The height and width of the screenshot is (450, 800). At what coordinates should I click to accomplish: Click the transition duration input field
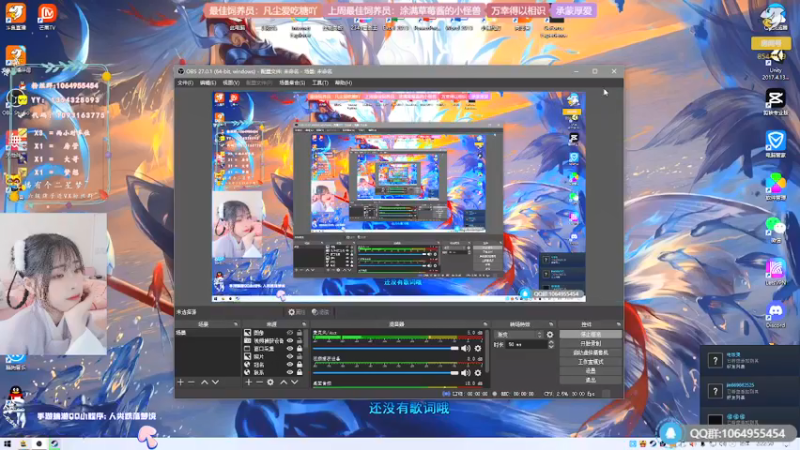526,345
